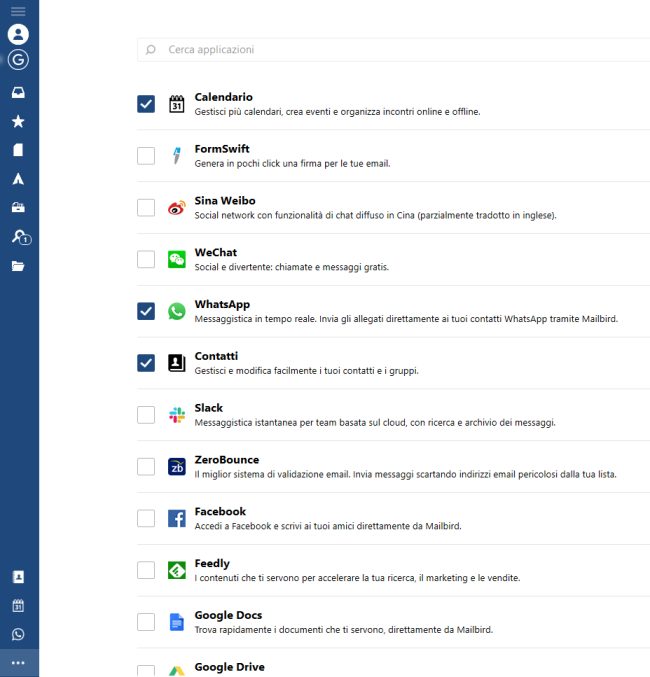Select the 'Feedly' title text
Image resolution: width=650 pixels, height=677 pixels.
point(212,564)
